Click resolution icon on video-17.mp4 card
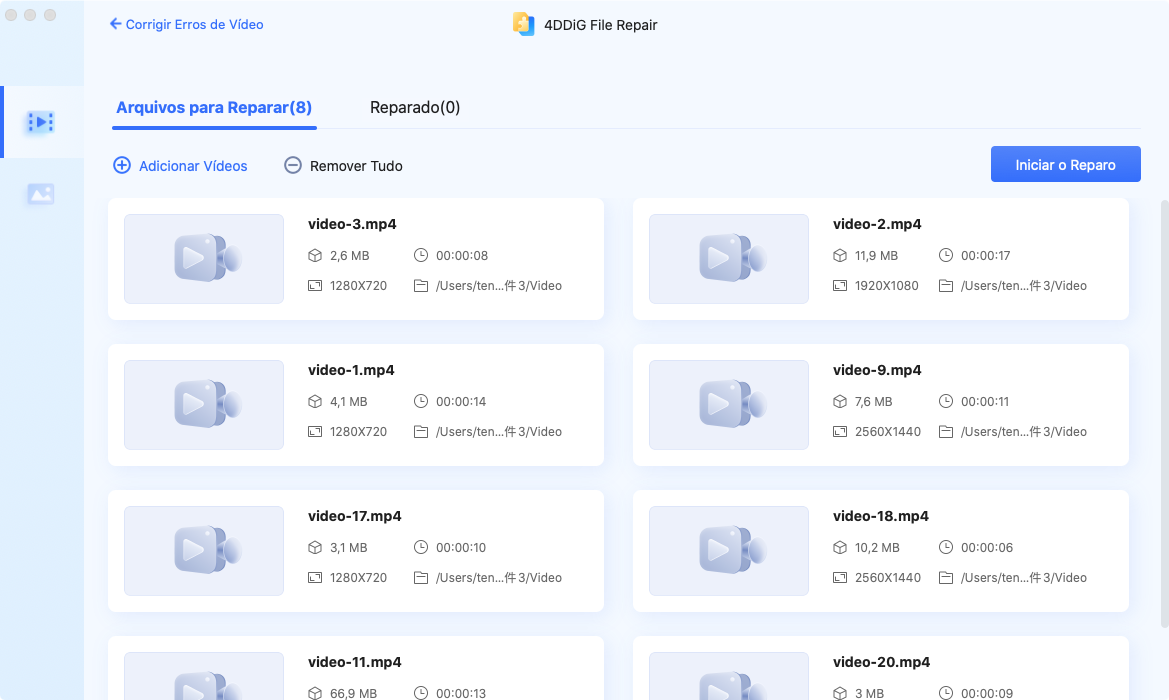The height and width of the screenshot is (700, 1169). [316, 578]
